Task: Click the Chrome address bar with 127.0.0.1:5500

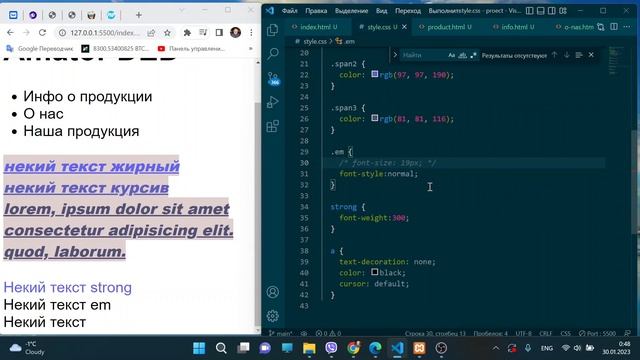Action: pyautogui.click(x=104, y=33)
